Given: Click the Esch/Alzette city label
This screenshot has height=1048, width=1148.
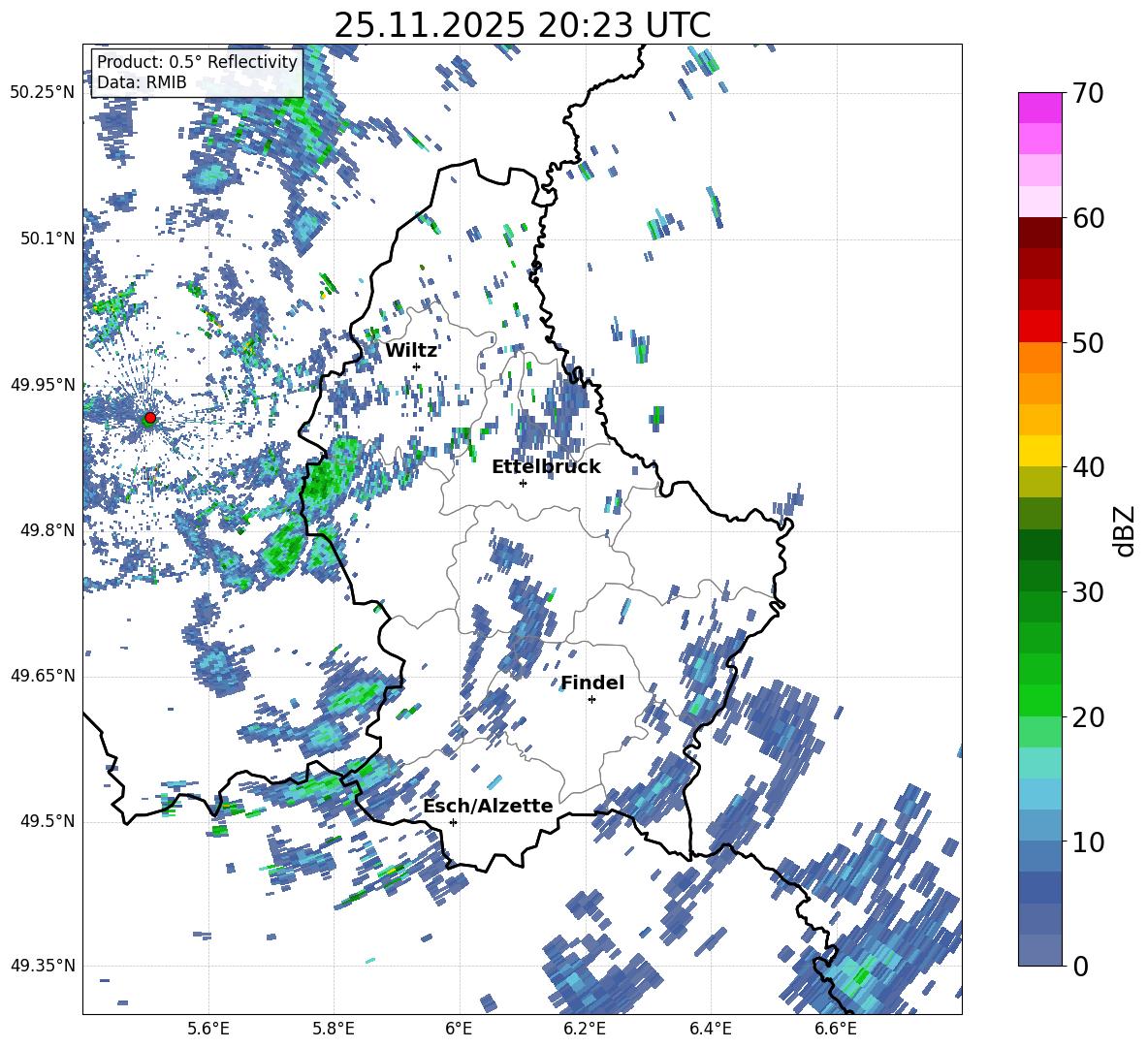Looking at the screenshot, I should click(488, 806).
